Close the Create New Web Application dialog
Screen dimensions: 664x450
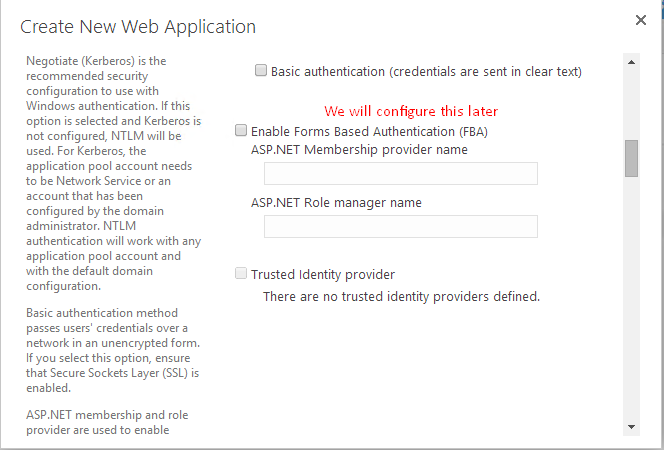tap(641, 20)
